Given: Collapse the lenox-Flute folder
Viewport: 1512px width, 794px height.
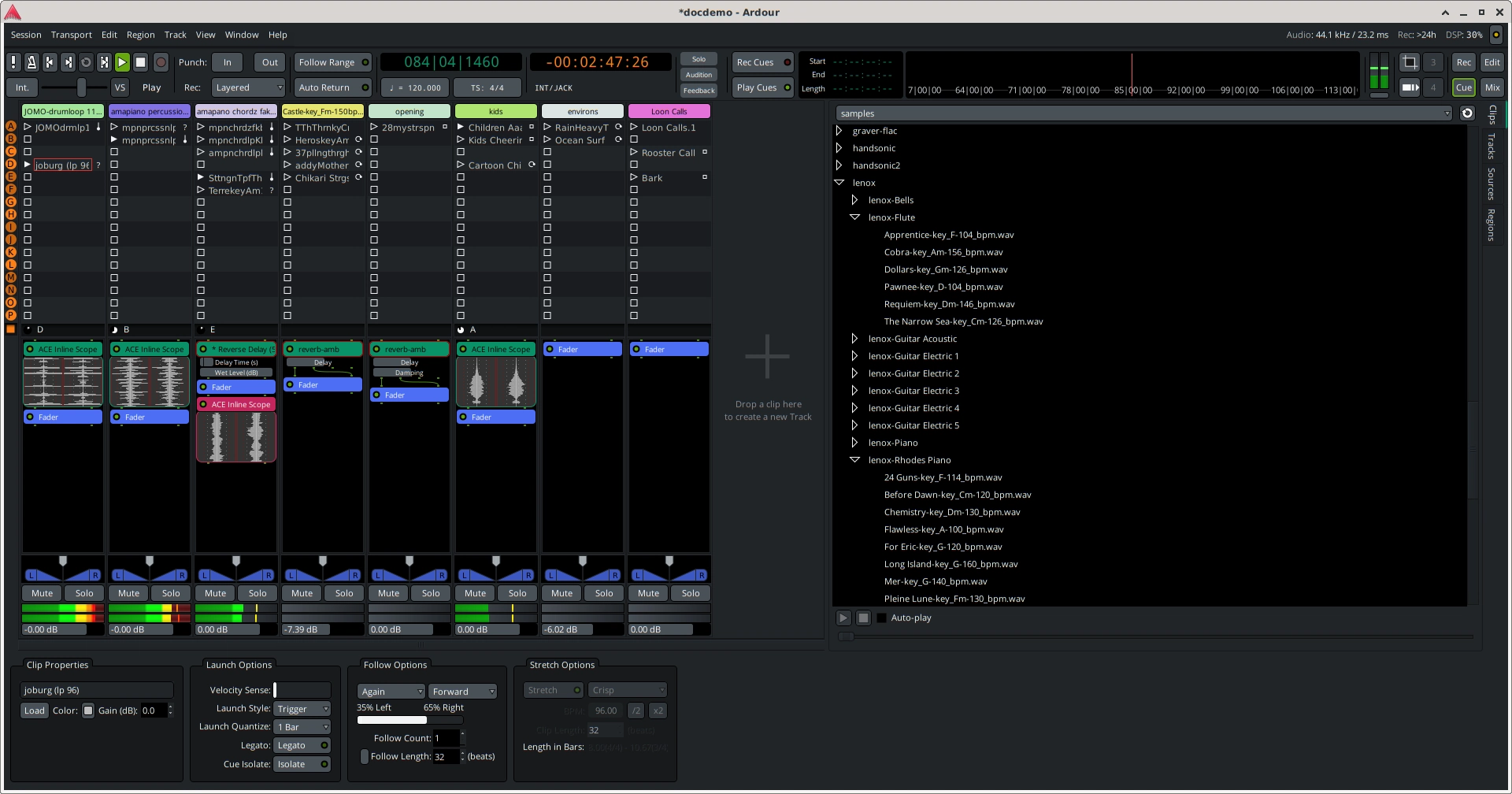Looking at the screenshot, I should tap(856, 217).
